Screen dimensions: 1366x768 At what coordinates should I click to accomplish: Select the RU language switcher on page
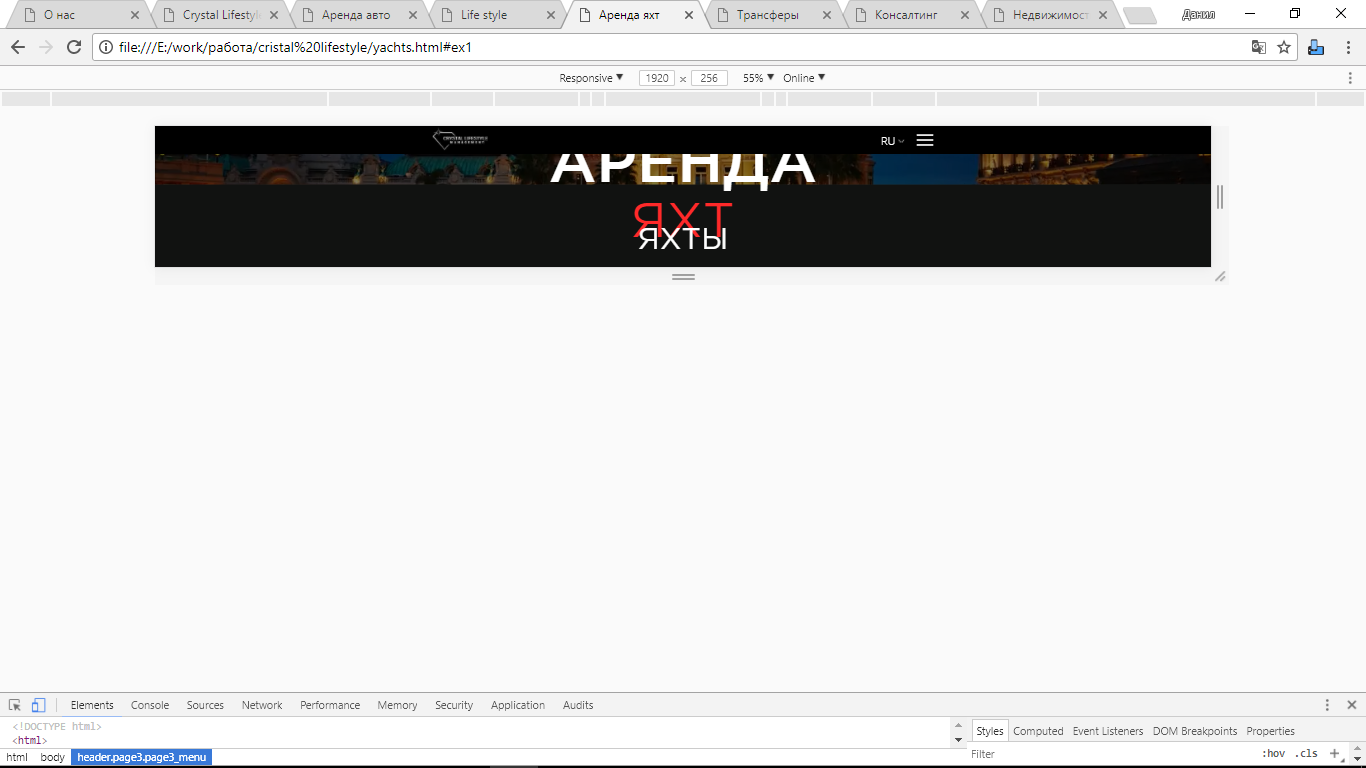pos(892,141)
